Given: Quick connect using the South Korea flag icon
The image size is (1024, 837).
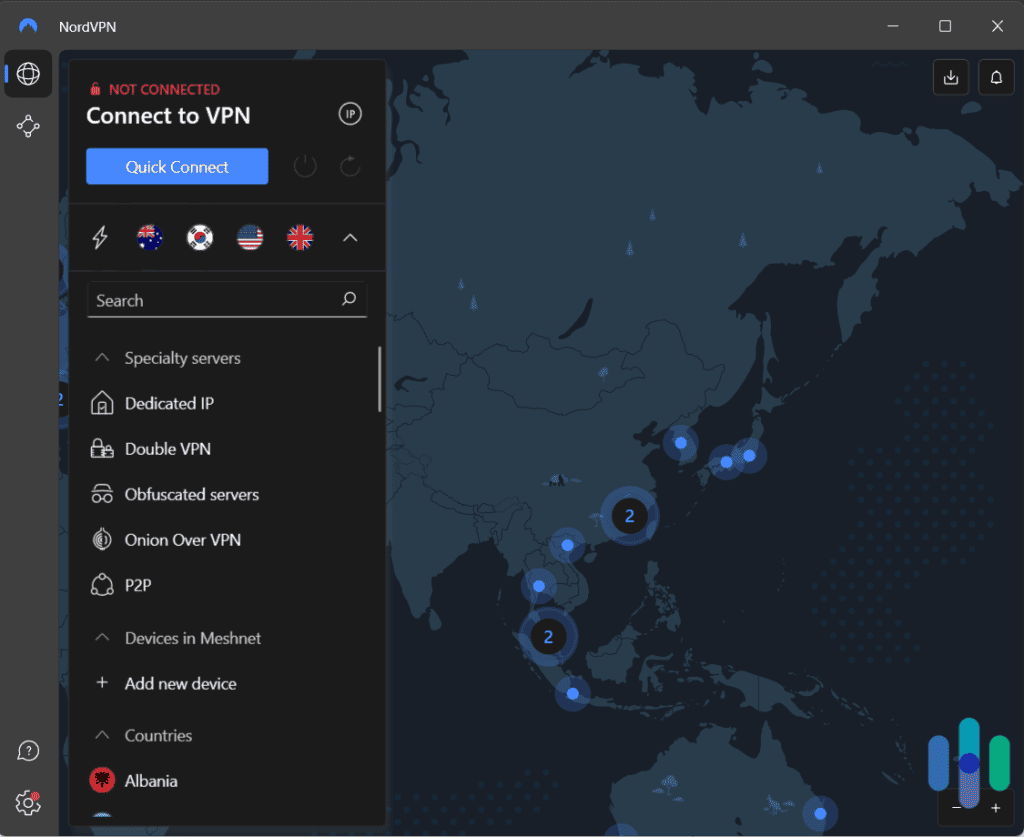Looking at the screenshot, I should point(200,237).
